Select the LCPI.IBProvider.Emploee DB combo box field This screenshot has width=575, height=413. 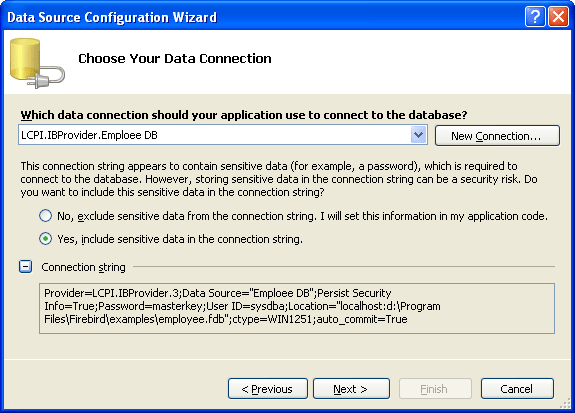[223, 135]
